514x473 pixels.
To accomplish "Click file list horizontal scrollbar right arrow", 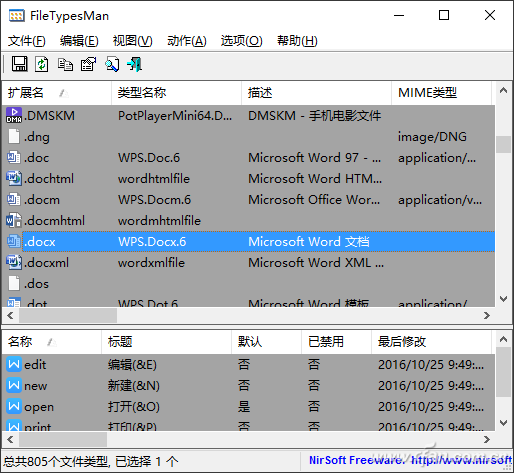I will [x=487, y=315].
